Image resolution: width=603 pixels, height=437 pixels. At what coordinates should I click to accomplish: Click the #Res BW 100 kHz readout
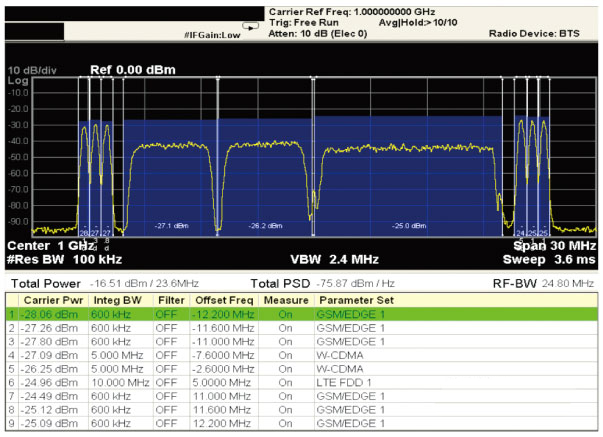[x=58, y=258]
